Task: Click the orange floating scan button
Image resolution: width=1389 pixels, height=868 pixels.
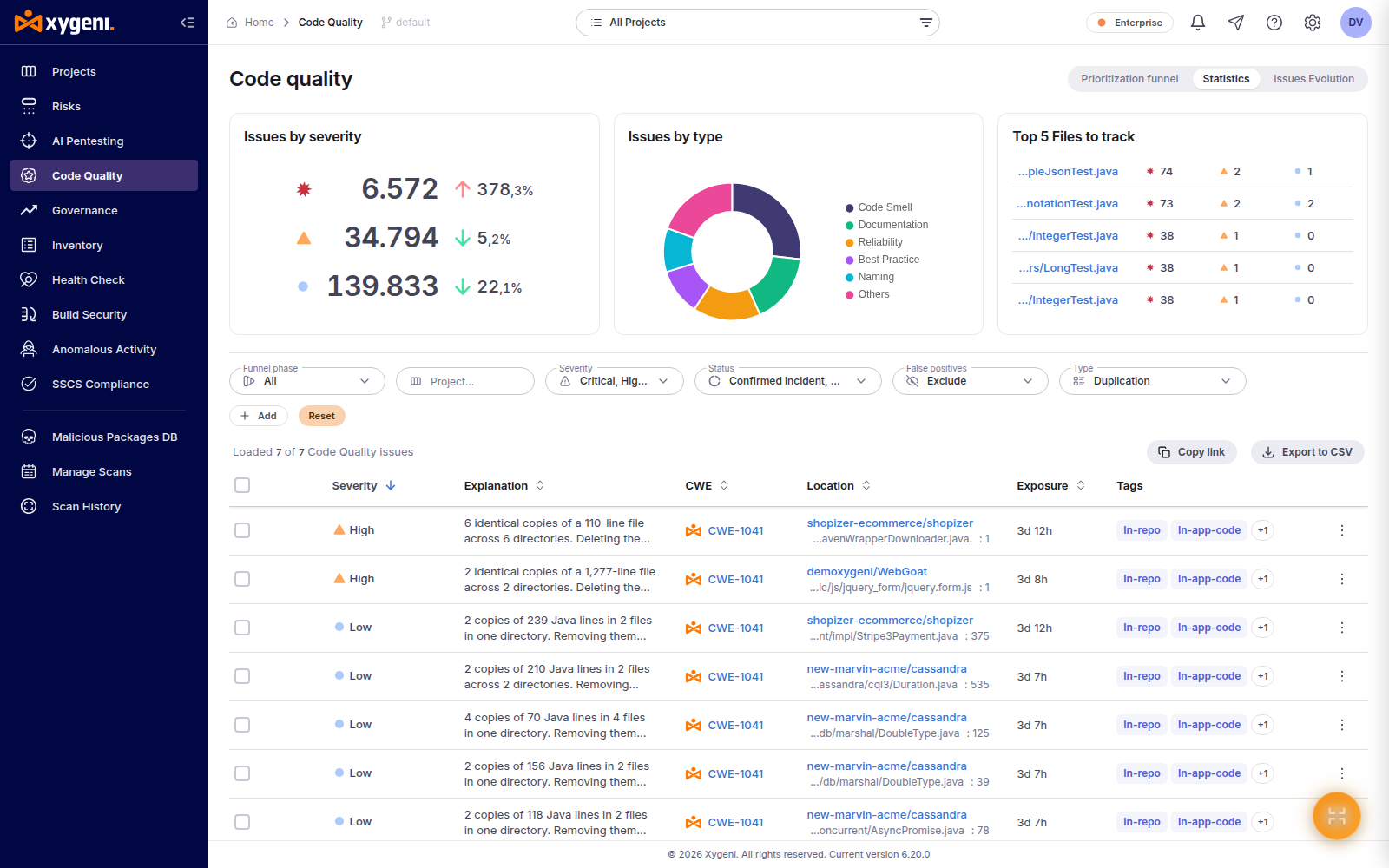Action: [x=1337, y=816]
